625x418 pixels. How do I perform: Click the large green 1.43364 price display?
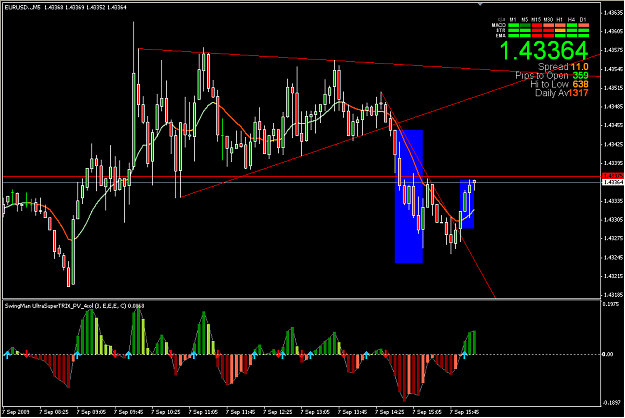[544, 51]
